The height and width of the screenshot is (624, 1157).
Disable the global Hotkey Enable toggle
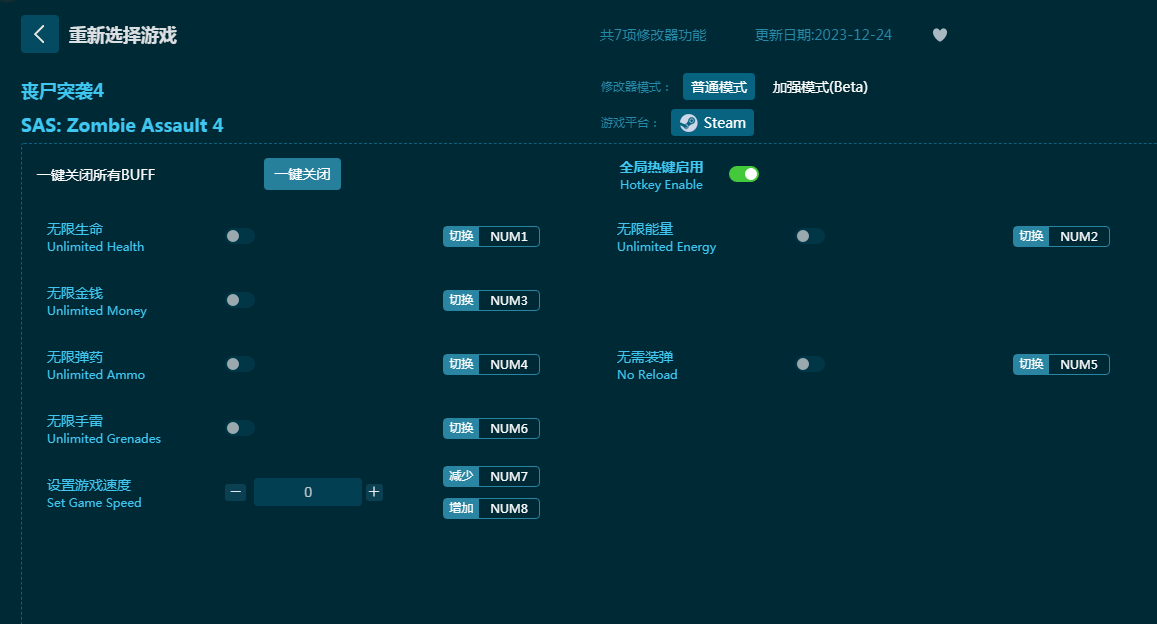743,174
